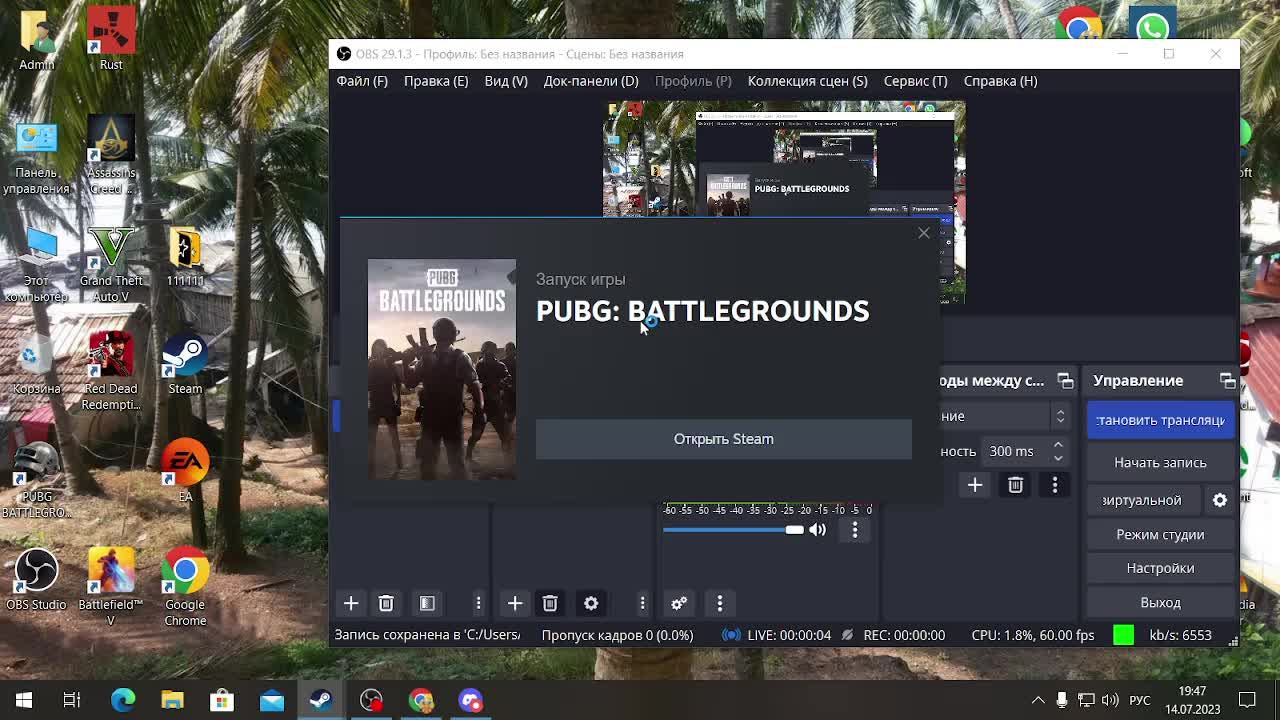Undock the Управление panel
The width and height of the screenshot is (1280, 720).
point(1227,381)
